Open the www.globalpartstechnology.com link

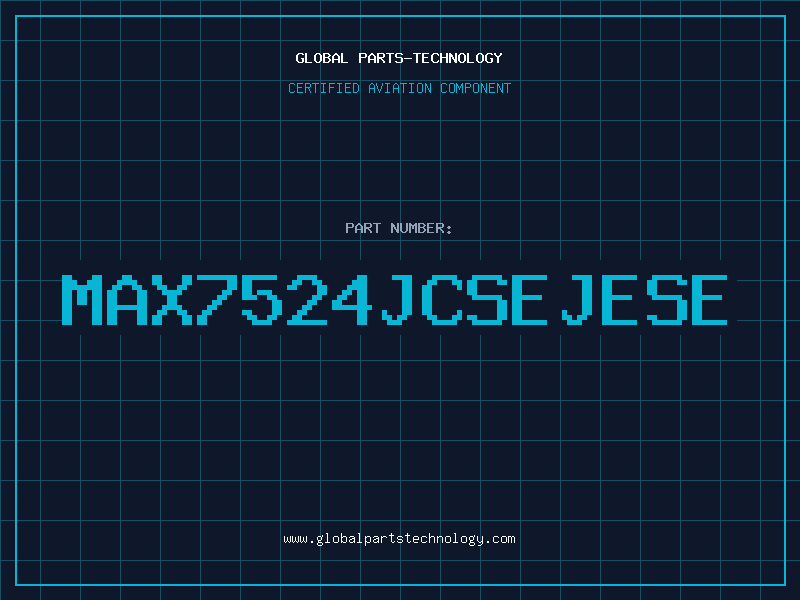click(x=399, y=539)
